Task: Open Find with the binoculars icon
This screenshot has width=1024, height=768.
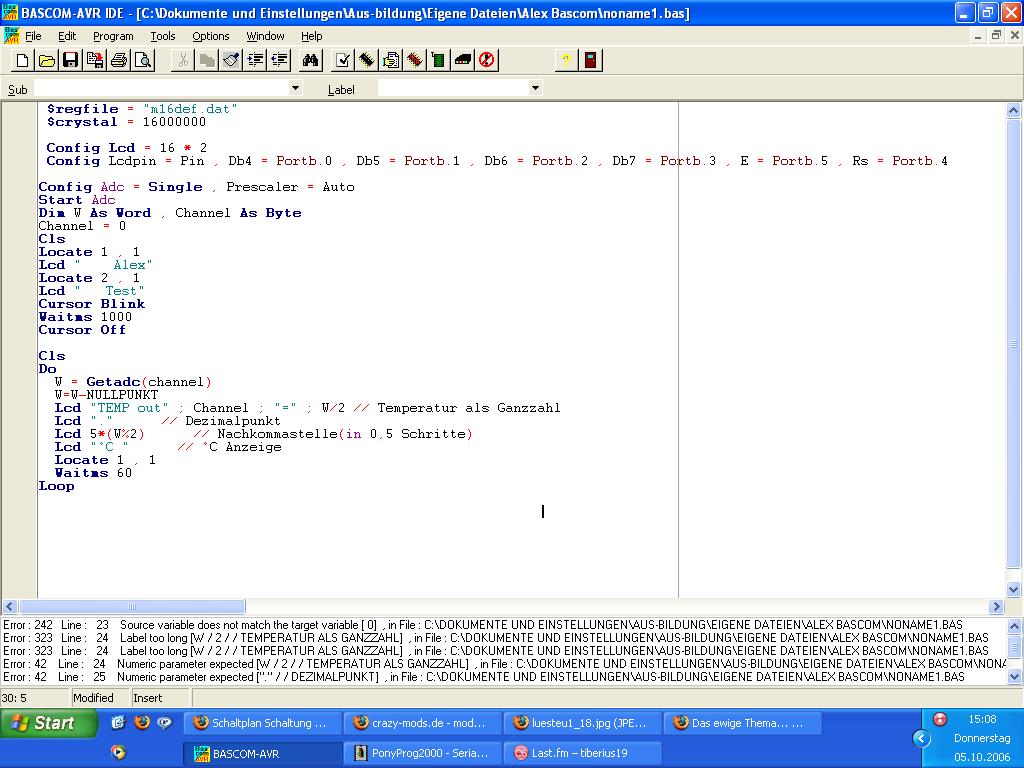Action: click(x=310, y=61)
